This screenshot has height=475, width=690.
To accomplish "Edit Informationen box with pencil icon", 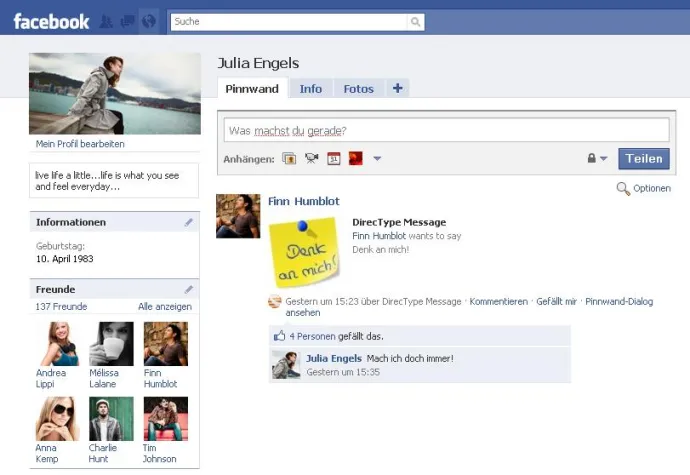I will 188,222.
